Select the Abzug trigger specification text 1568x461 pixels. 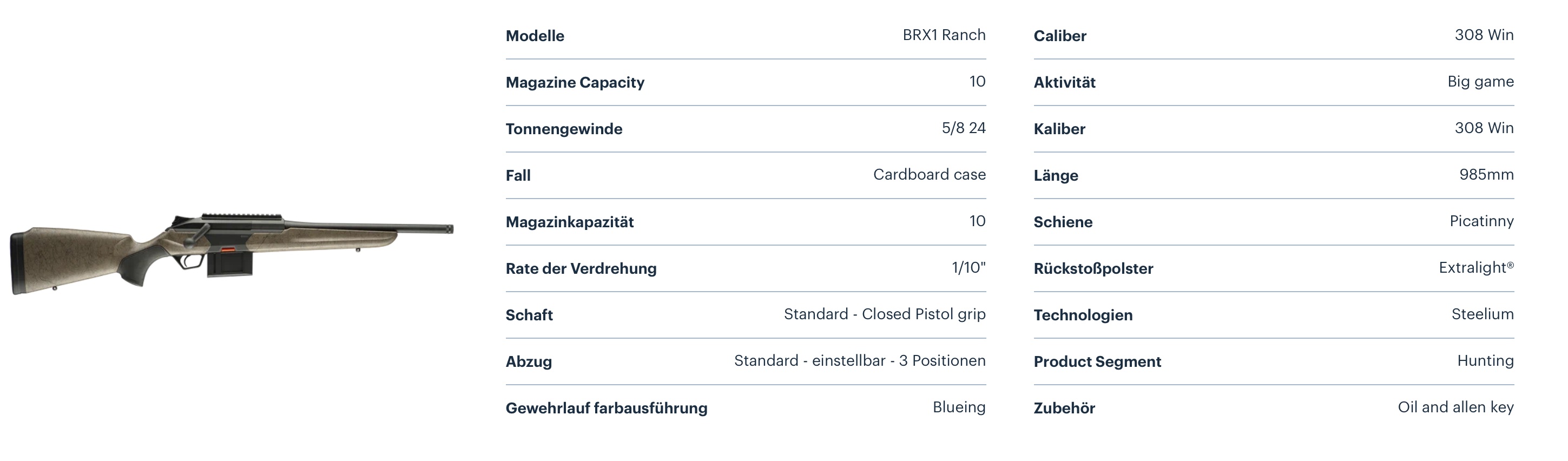[859, 360]
